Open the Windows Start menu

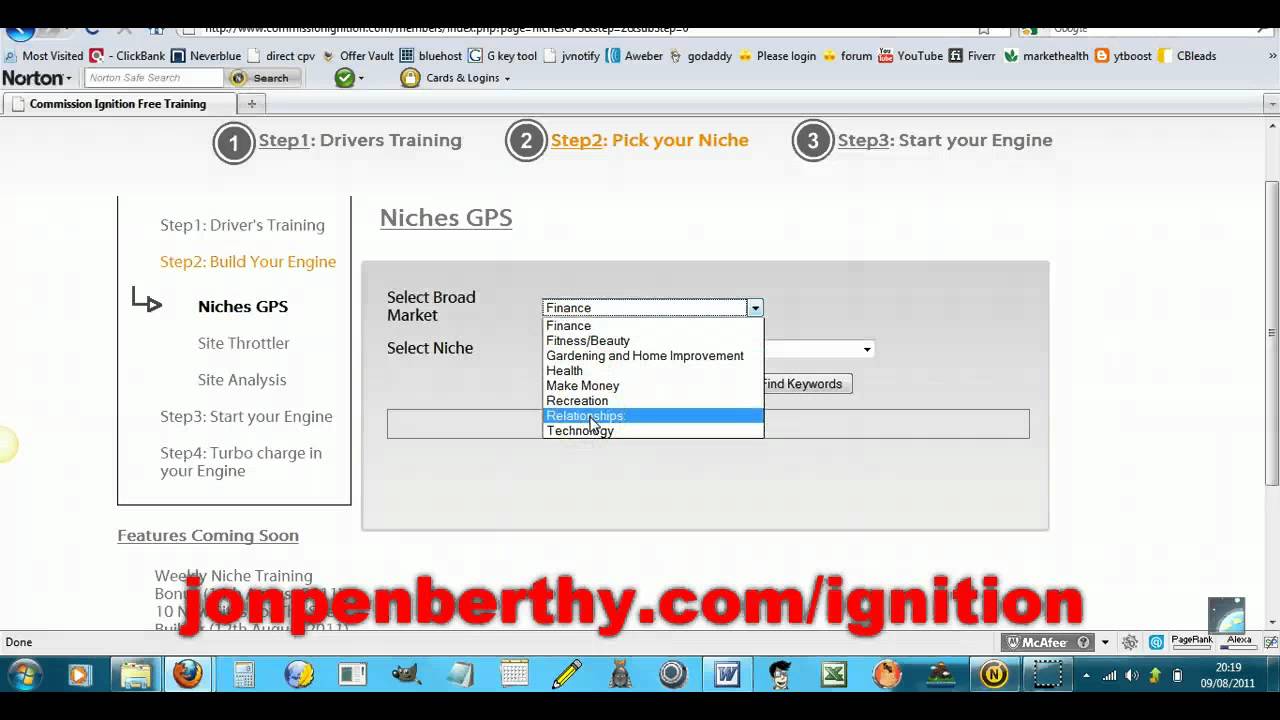[x=22, y=675]
